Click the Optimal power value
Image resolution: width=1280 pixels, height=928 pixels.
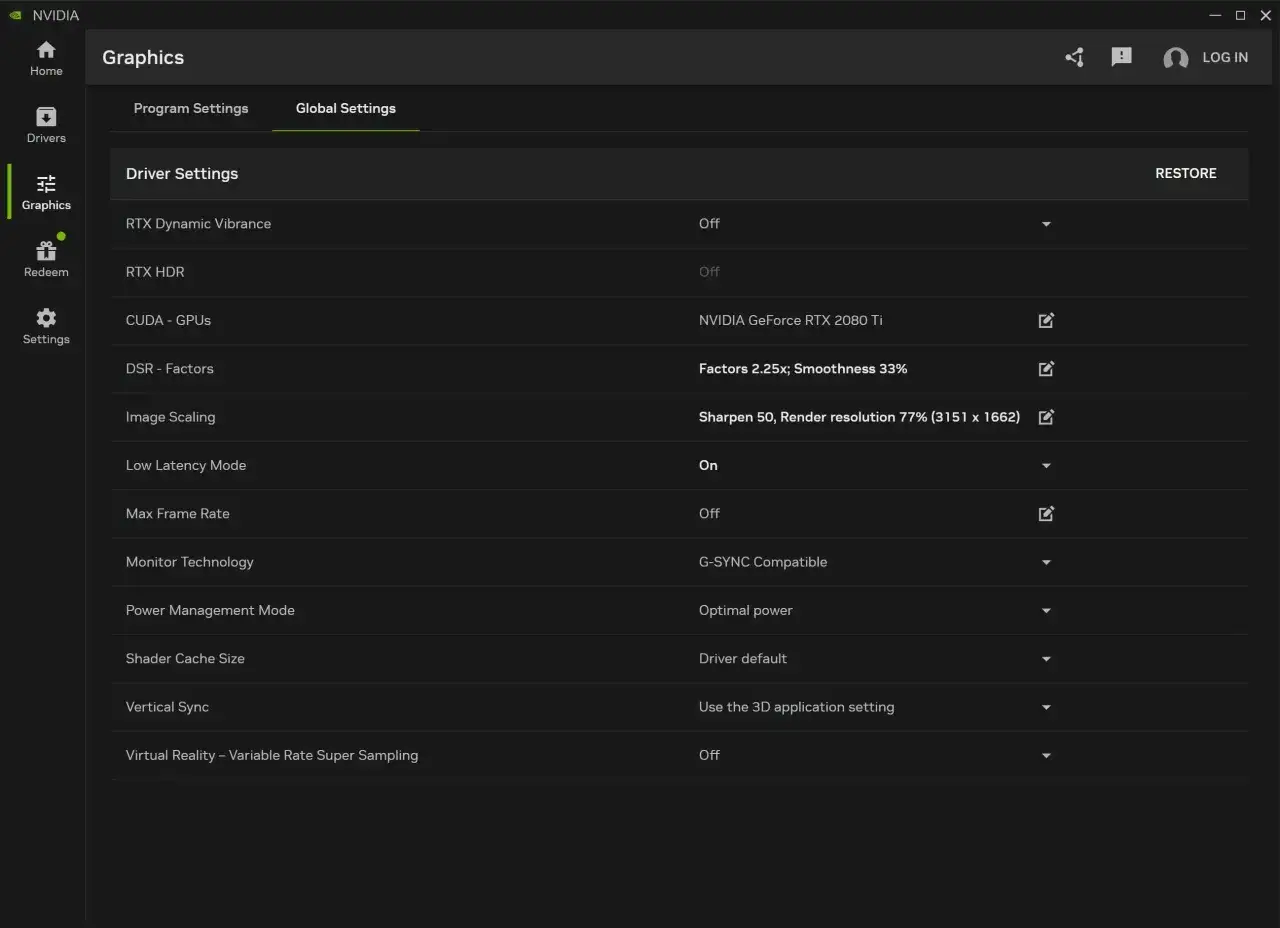746,610
